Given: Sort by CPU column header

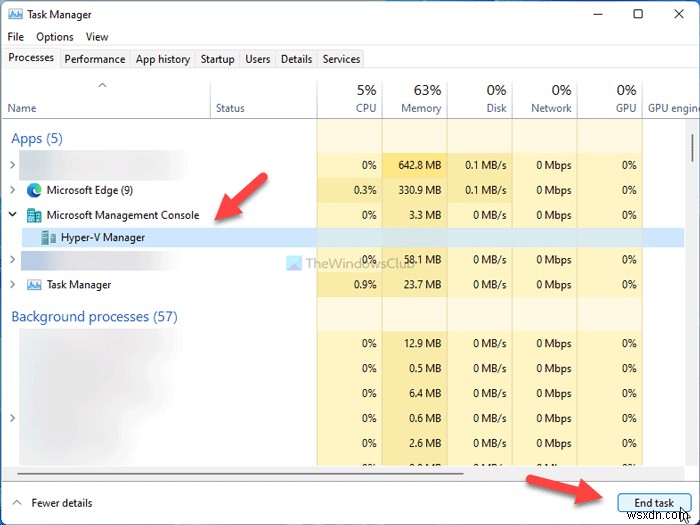Looking at the screenshot, I should tap(350, 100).
